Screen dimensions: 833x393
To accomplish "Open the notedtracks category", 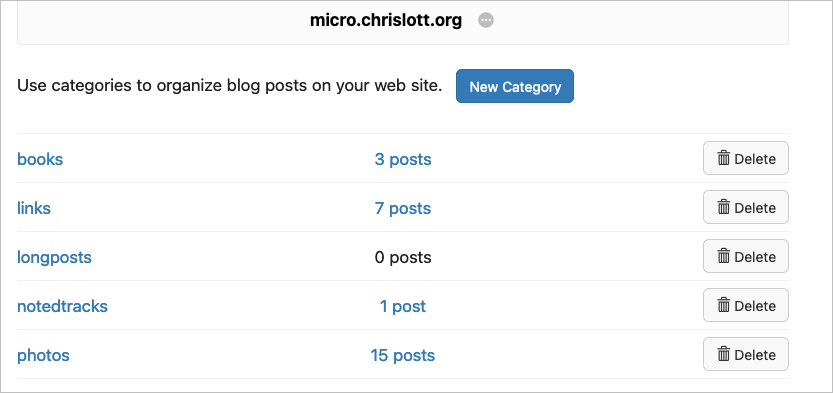I will coord(62,306).
